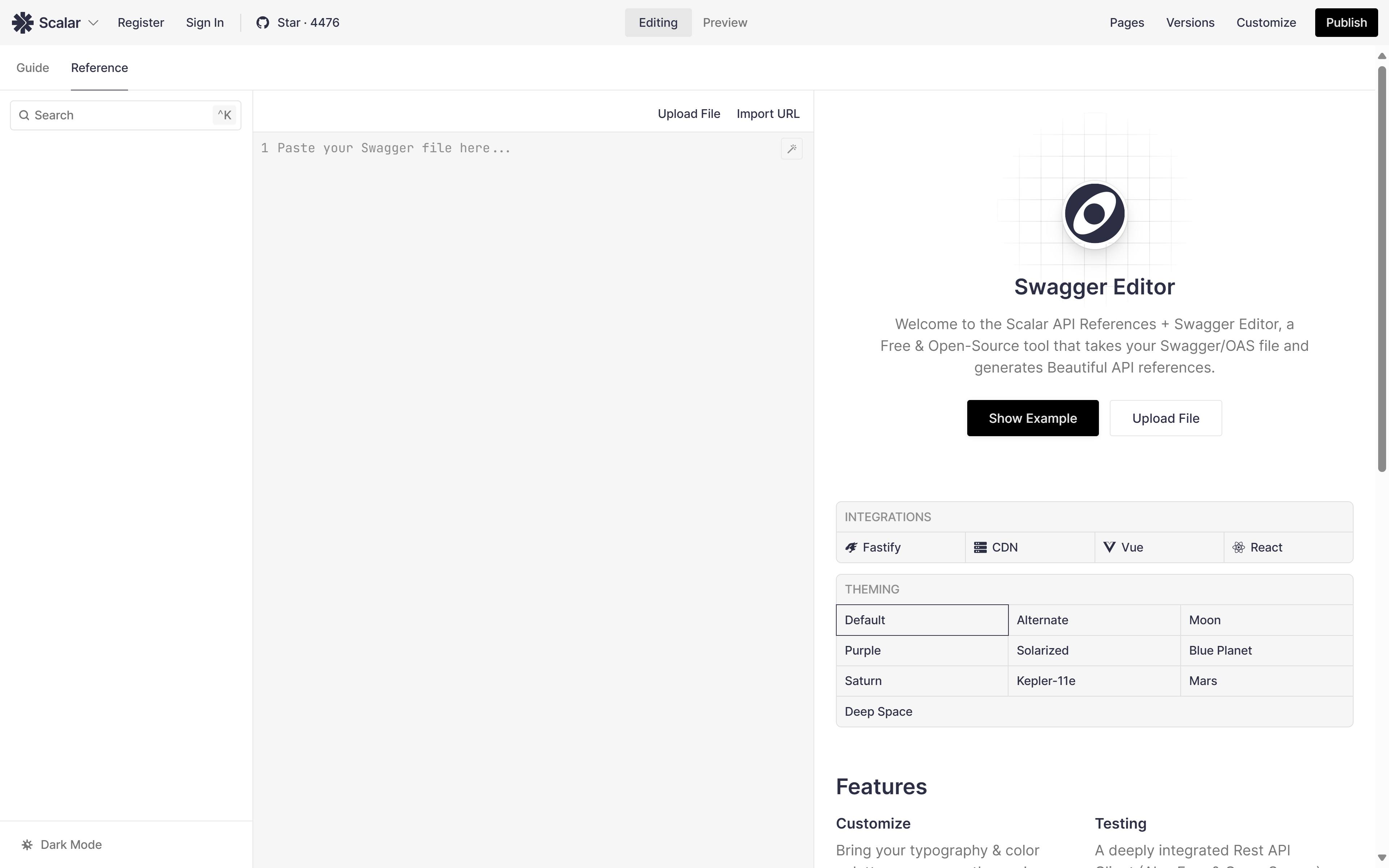Click the Show Example button
Screen dimensions: 1389x868
(1032, 418)
